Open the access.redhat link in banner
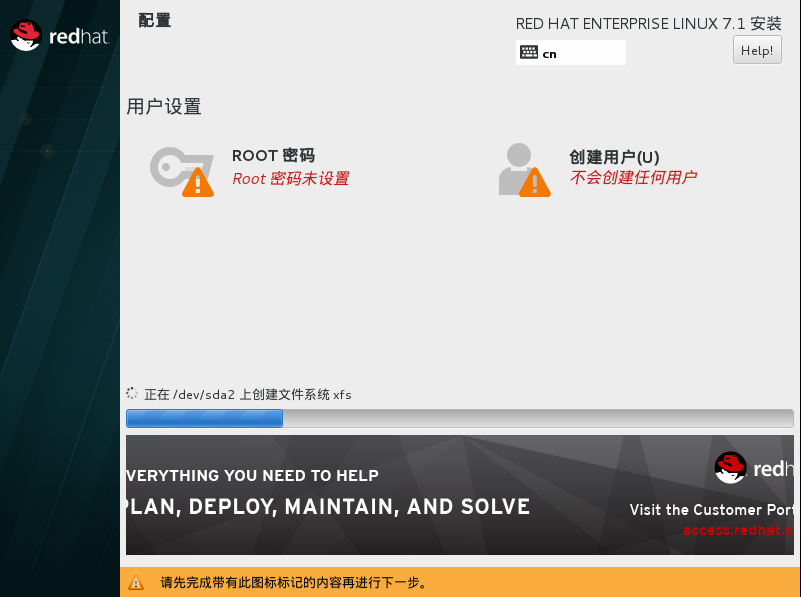Viewport: 801px width, 597px height. tap(738, 530)
